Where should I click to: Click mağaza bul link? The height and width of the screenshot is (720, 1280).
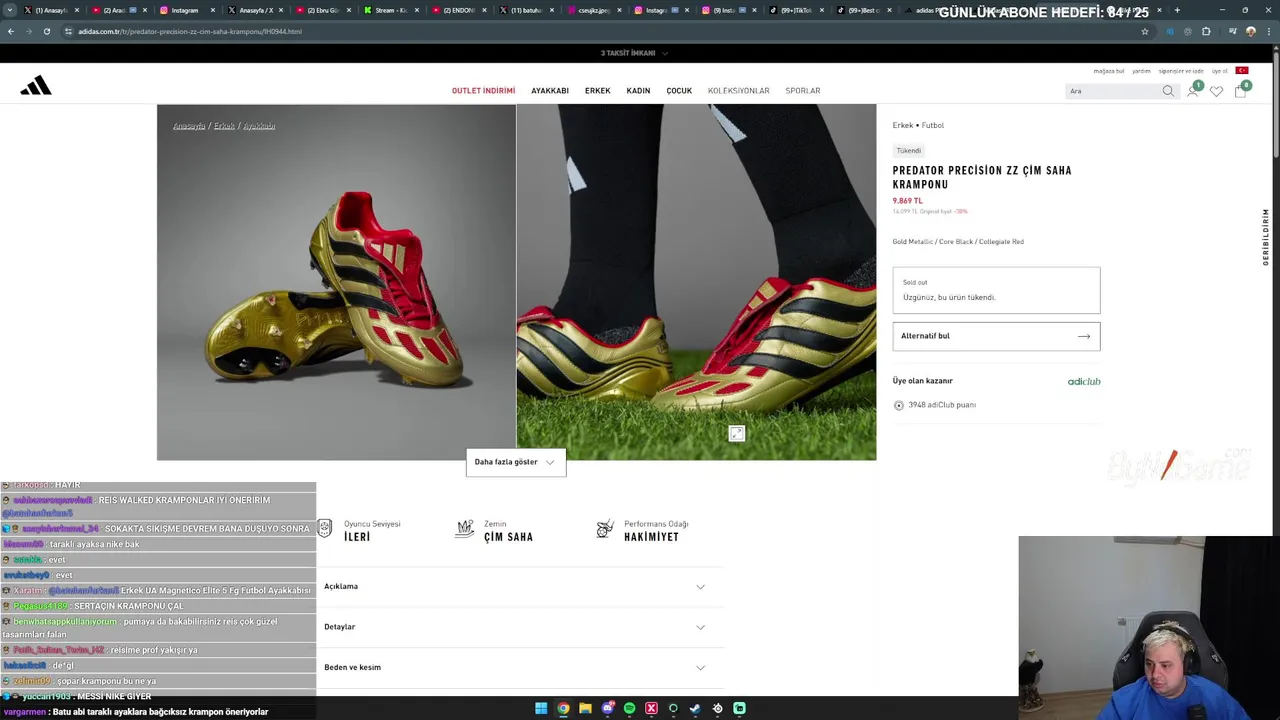pyautogui.click(x=1109, y=71)
